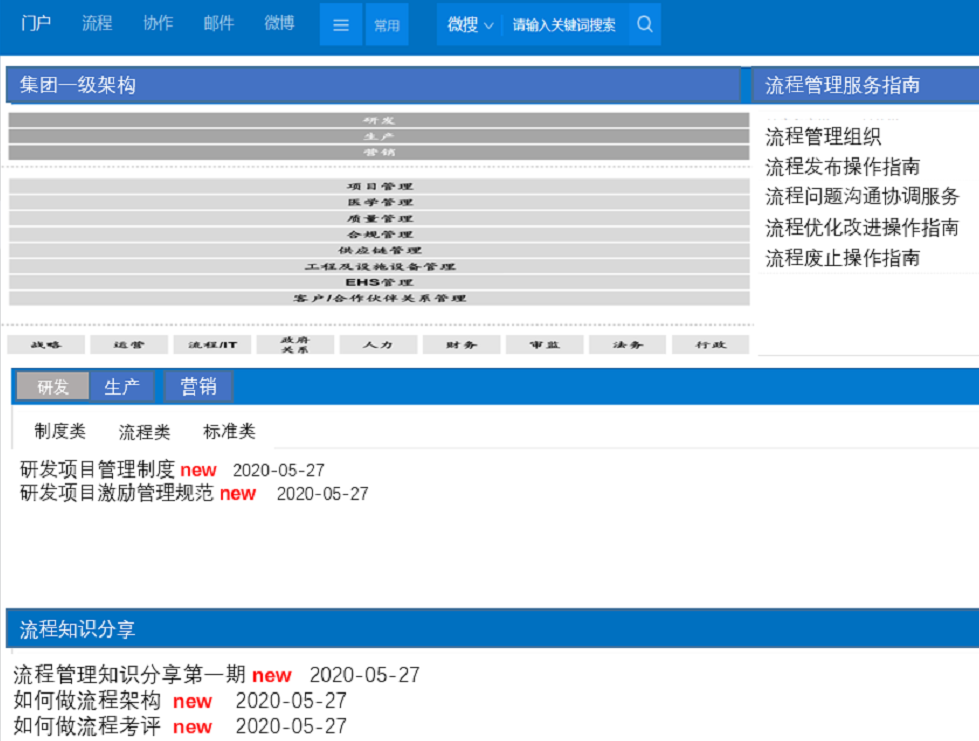Select the 标准类 sub-tab

pos(229,432)
